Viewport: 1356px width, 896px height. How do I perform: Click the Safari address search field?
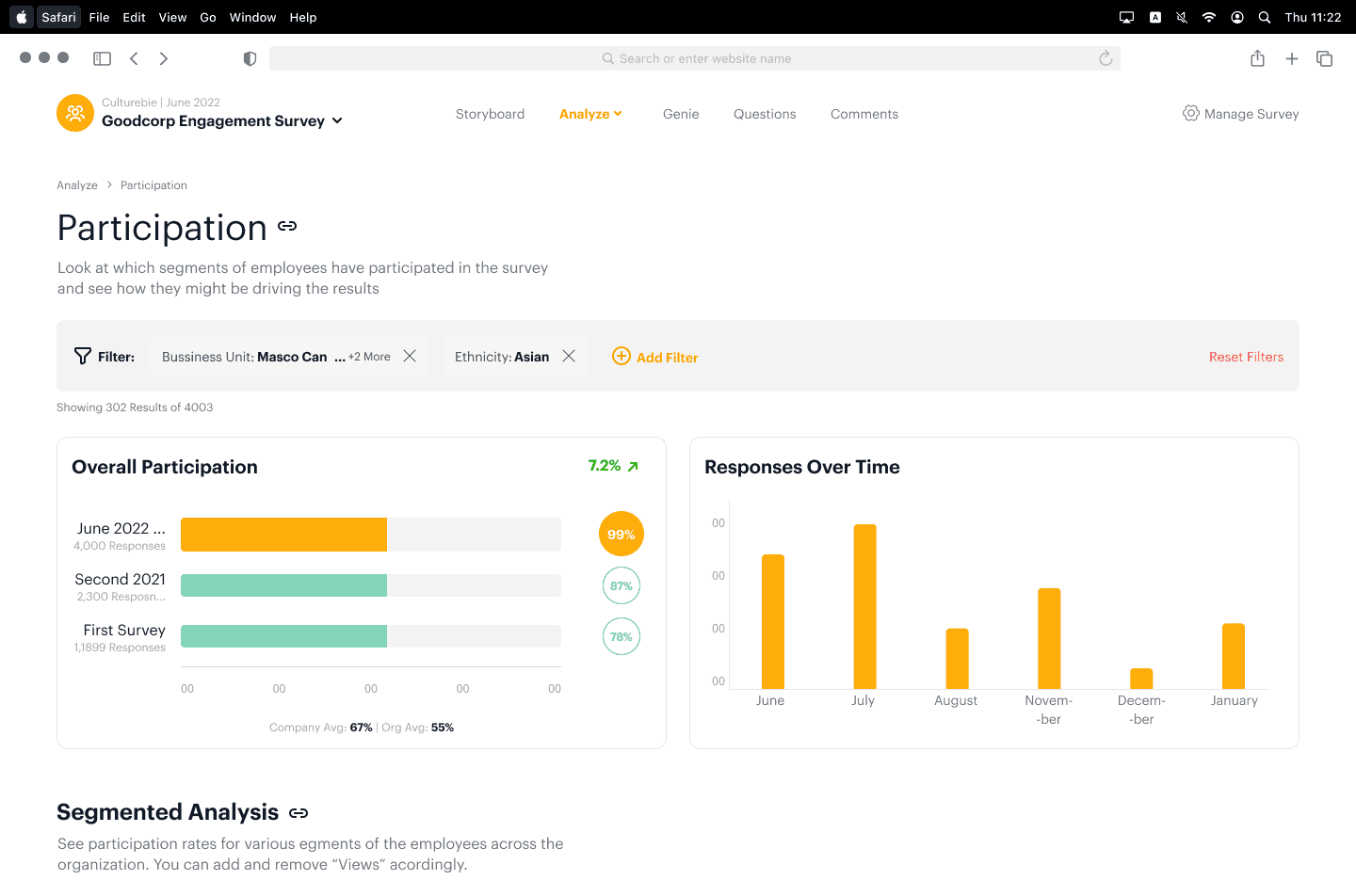(x=695, y=58)
